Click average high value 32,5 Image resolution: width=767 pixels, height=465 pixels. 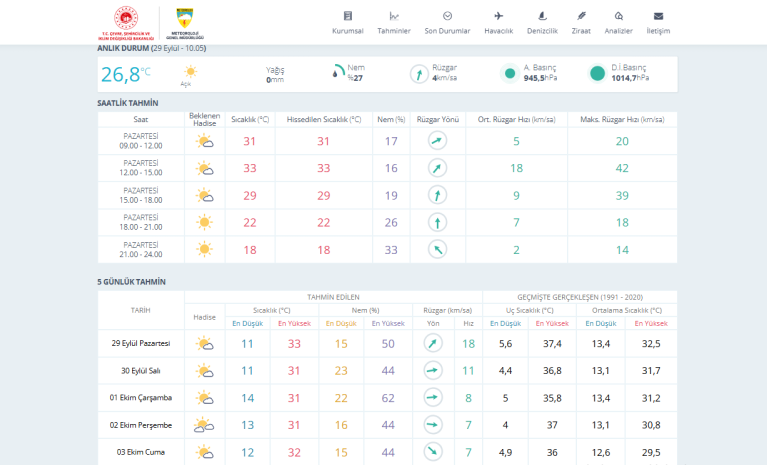[x=651, y=344]
